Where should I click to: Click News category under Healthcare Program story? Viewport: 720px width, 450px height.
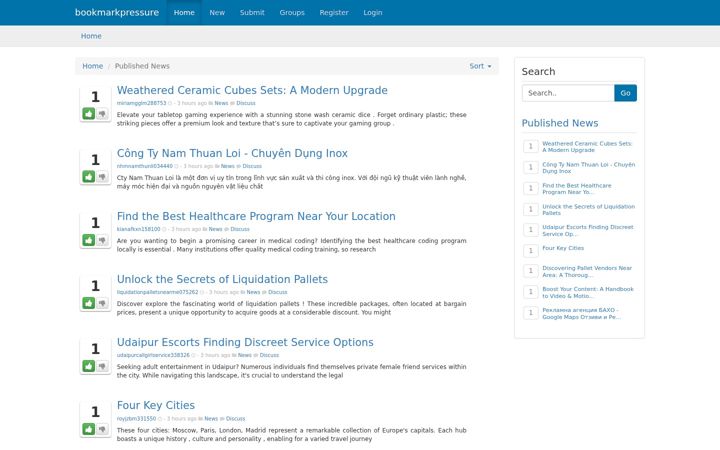[x=215, y=229]
